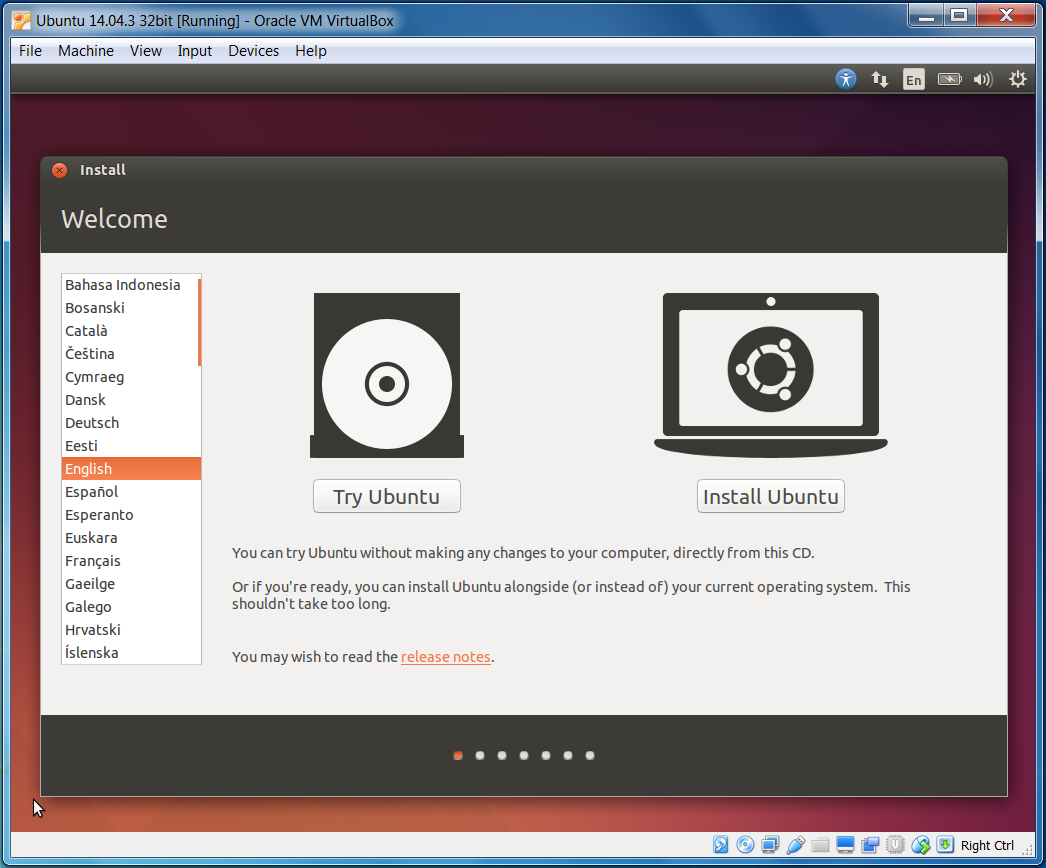Screen dimensions: 1046x868
Task: Open the Machine menu
Action: click(85, 50)
